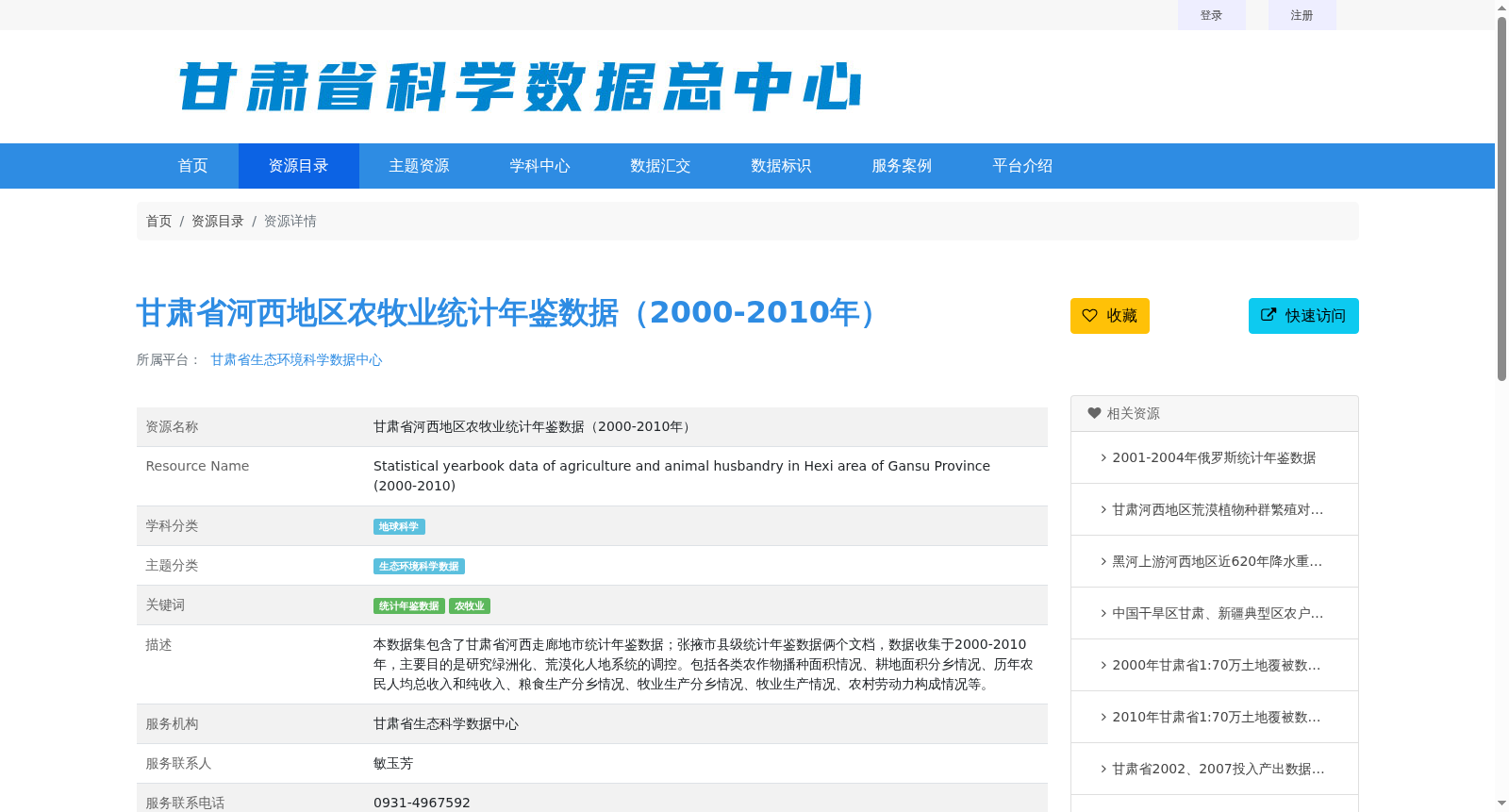Open 服务案例 menu item
The height and width of the screenshot is (812, 1509).
903,166
